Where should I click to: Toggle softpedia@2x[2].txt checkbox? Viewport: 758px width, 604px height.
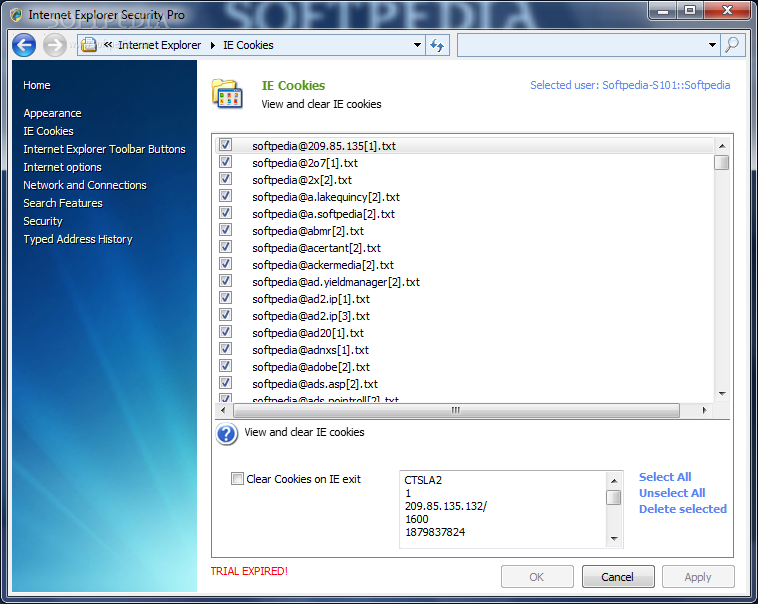(x=225, y=178)
